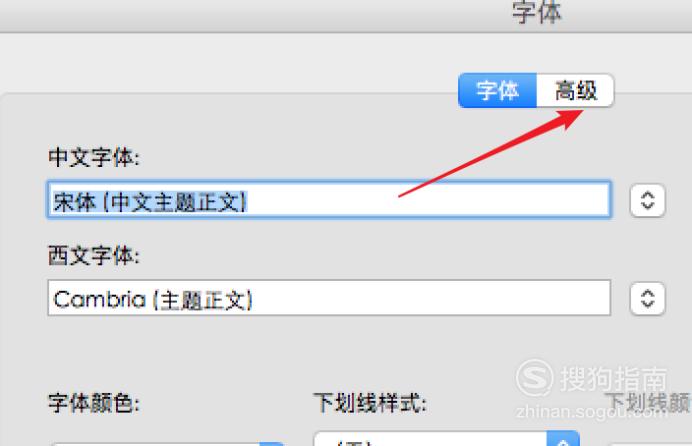
Task: Click the 西文字体 label
Action: (x=94, y=255)
